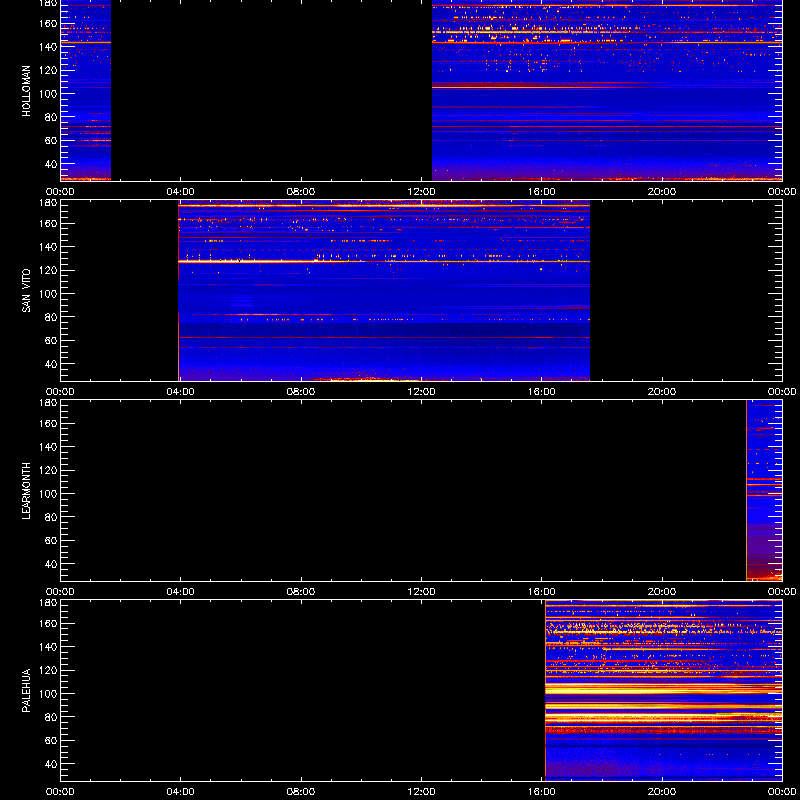Select the early Holloman data strip before 02:00
The height and width of the screenshot is (800, 800).
pos(86,90)
